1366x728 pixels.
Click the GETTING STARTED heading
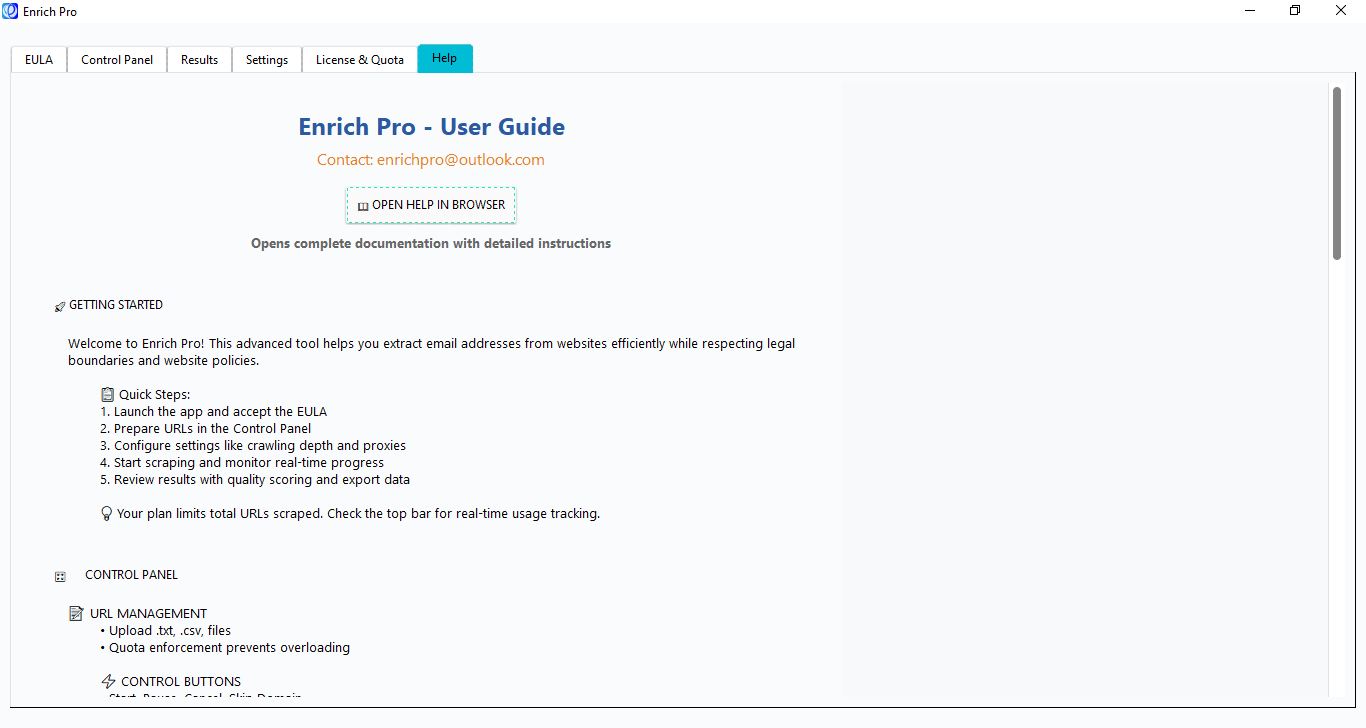coord(116,305)
